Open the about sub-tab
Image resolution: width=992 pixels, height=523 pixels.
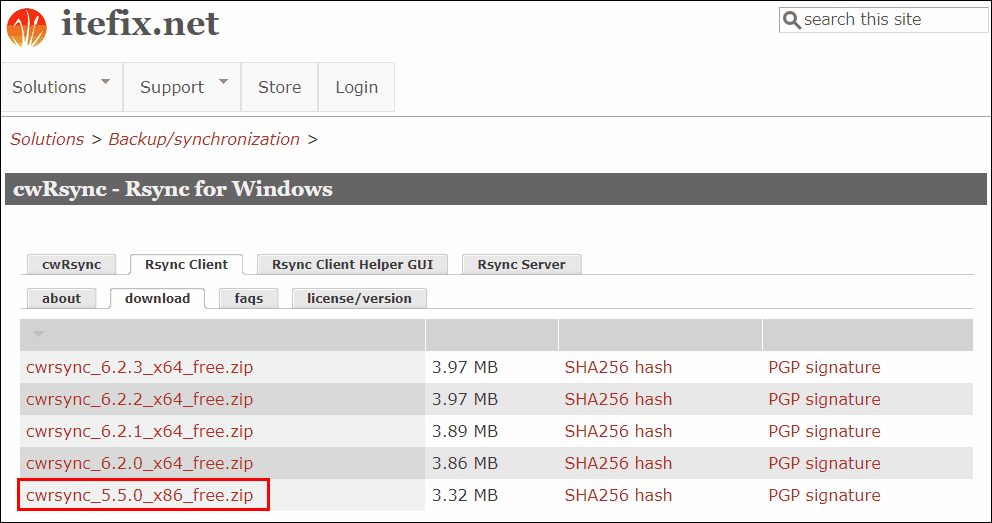click(61, 298)
